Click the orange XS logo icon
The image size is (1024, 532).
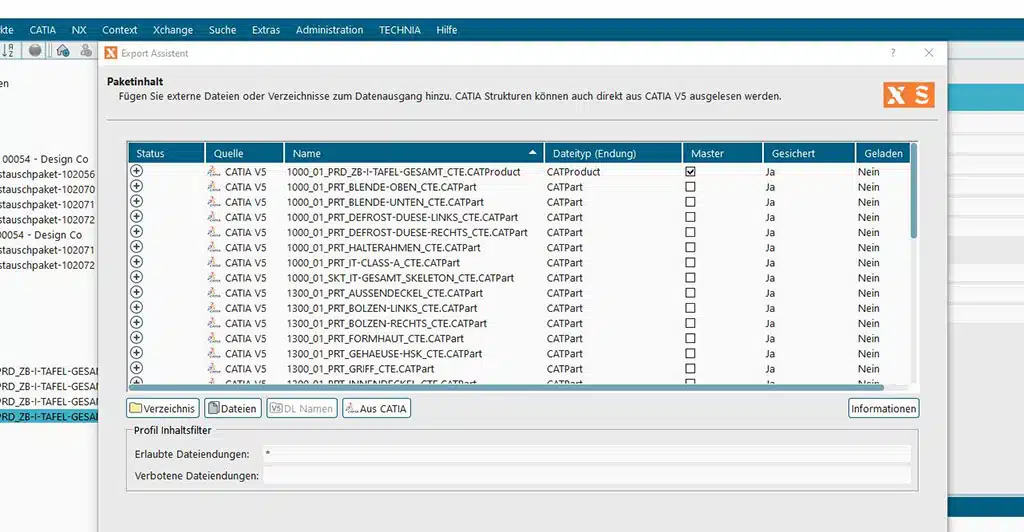click(908, 95)
